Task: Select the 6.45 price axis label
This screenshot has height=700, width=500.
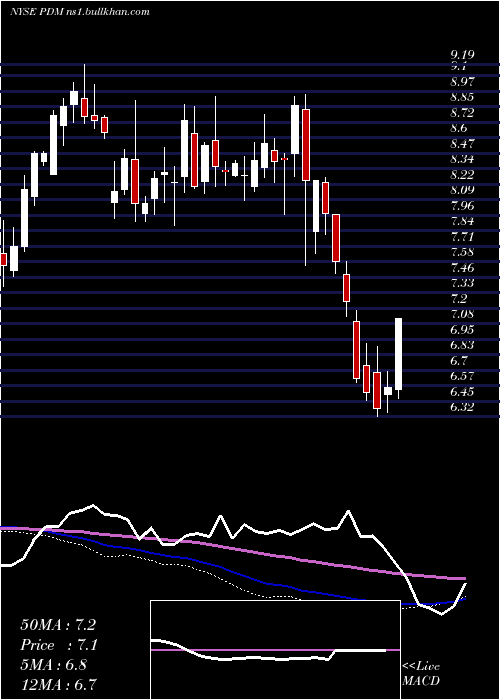Action: click(x=462, y=392)
